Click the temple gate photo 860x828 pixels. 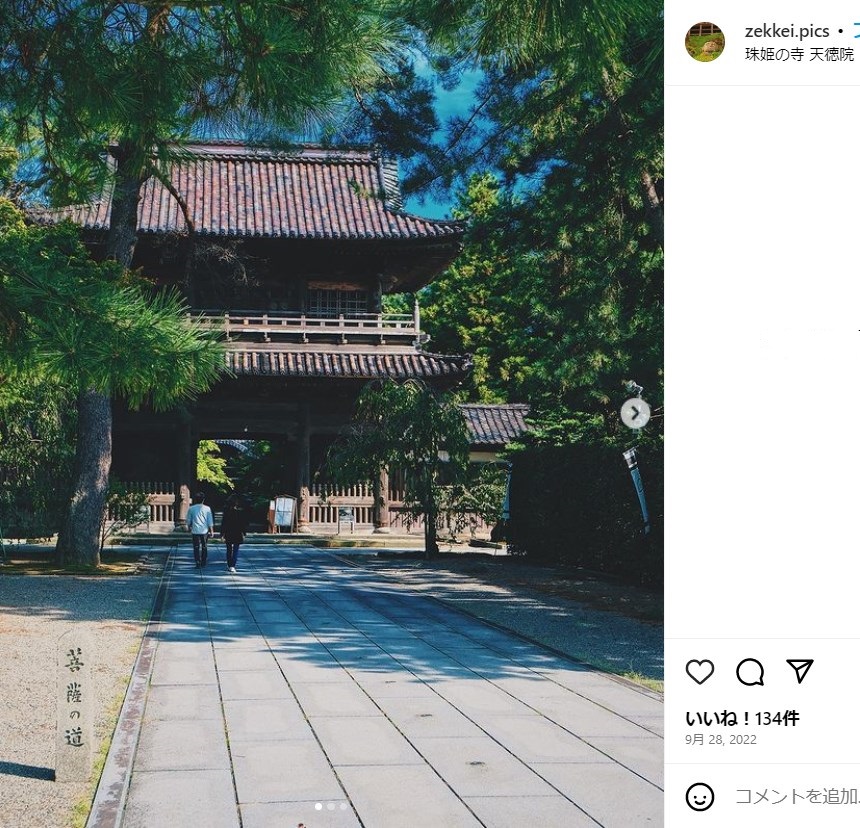click(x=332, y=414)
